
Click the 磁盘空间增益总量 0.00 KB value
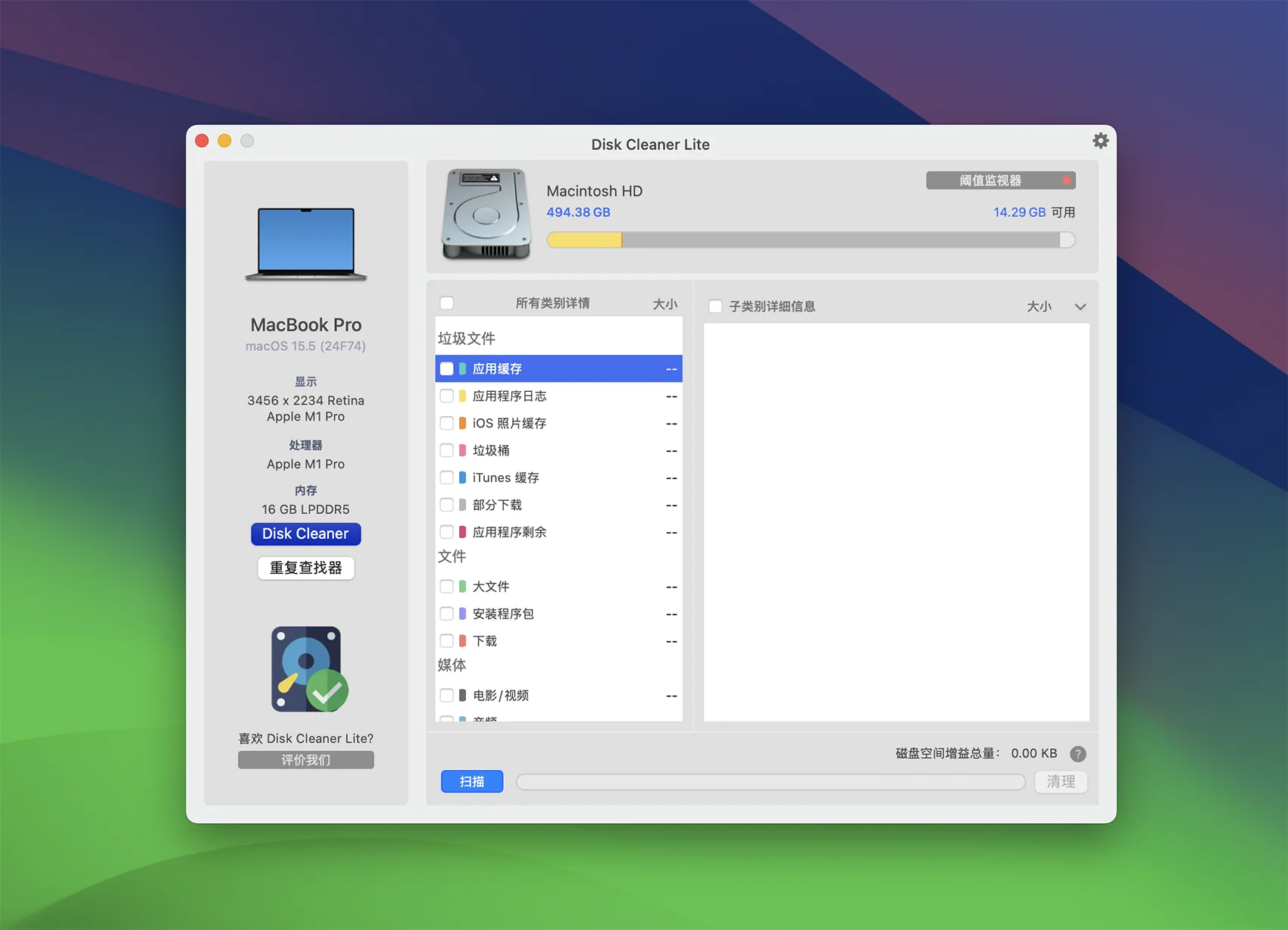[x=1033, y=753]
